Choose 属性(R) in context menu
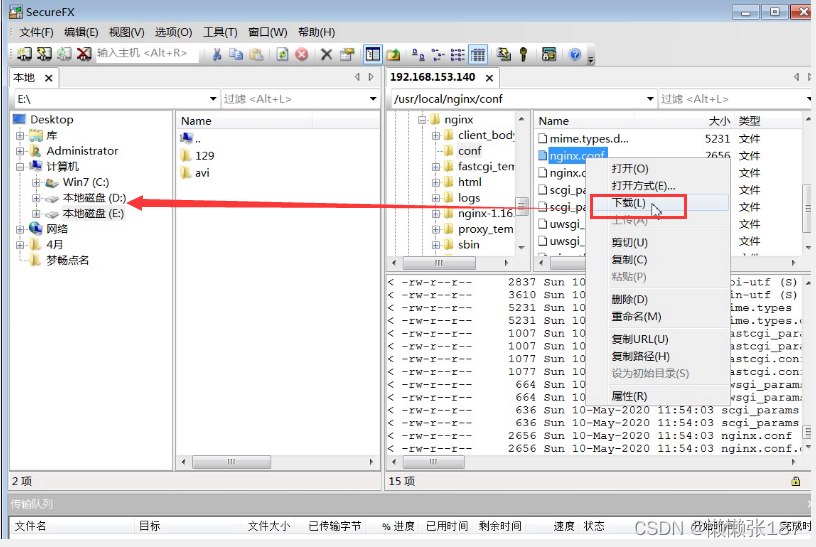 point(658,396)
